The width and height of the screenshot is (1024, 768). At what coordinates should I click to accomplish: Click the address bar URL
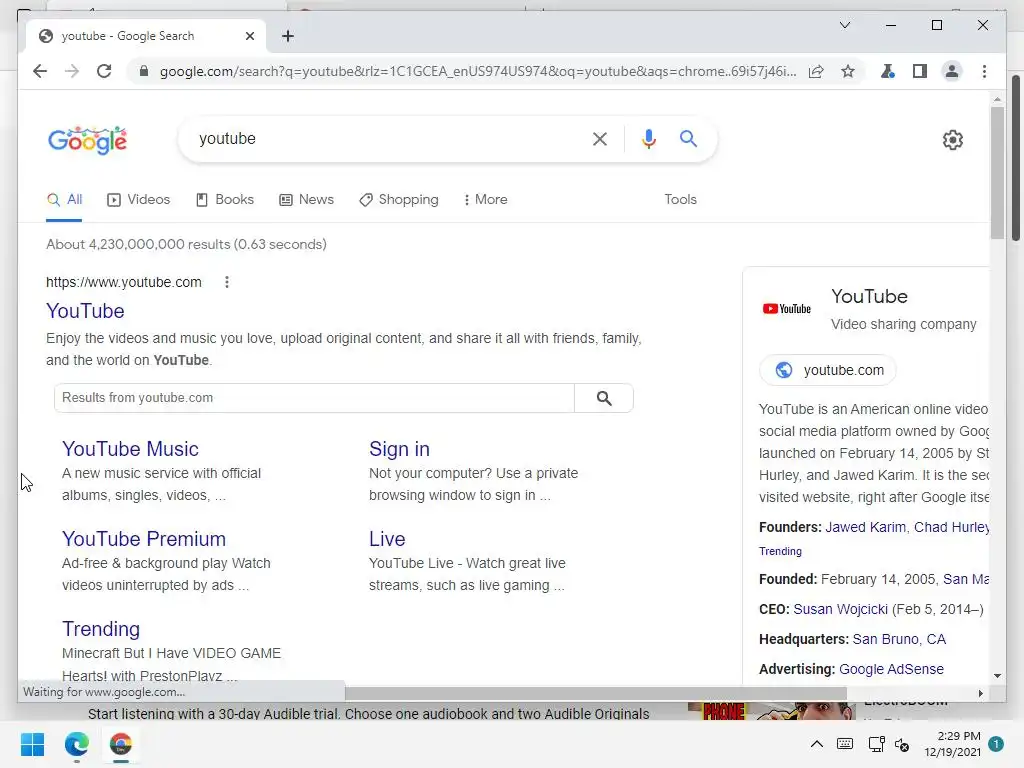pos(477,71)
